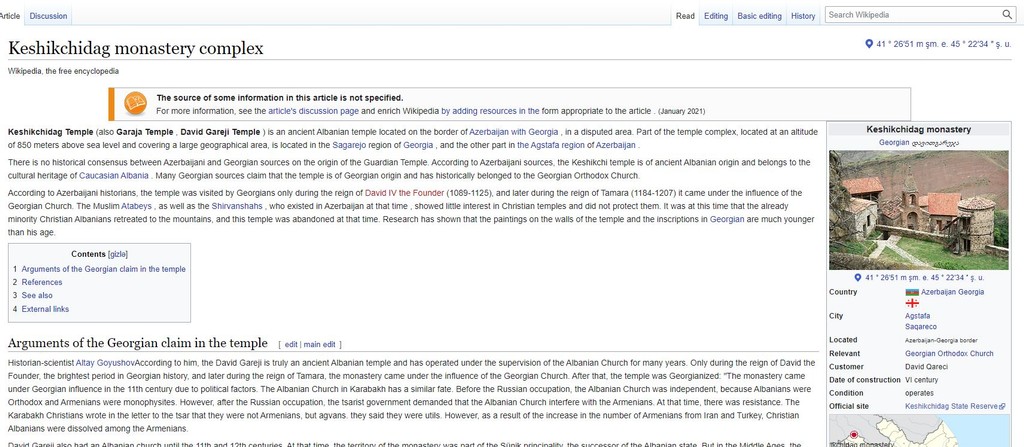This screenshot has height=447, width=1024.
Task: Open the Shirvanshahs link
Action: [237, 207]
